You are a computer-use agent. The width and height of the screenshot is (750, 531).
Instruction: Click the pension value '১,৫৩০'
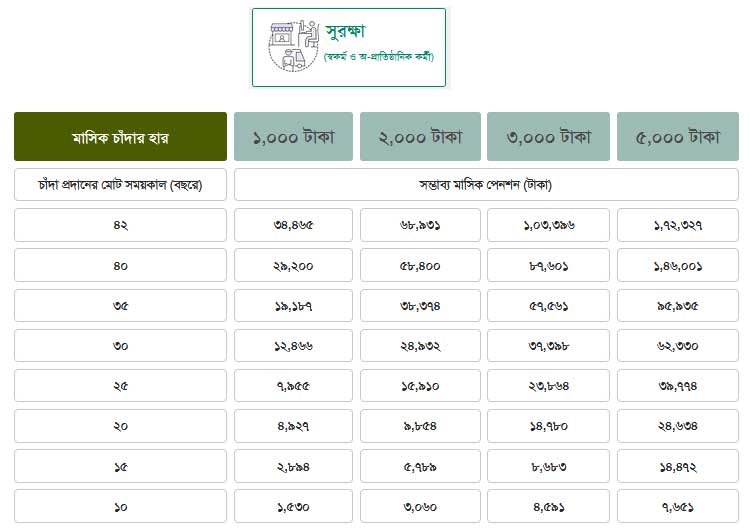tap(293, 507)
